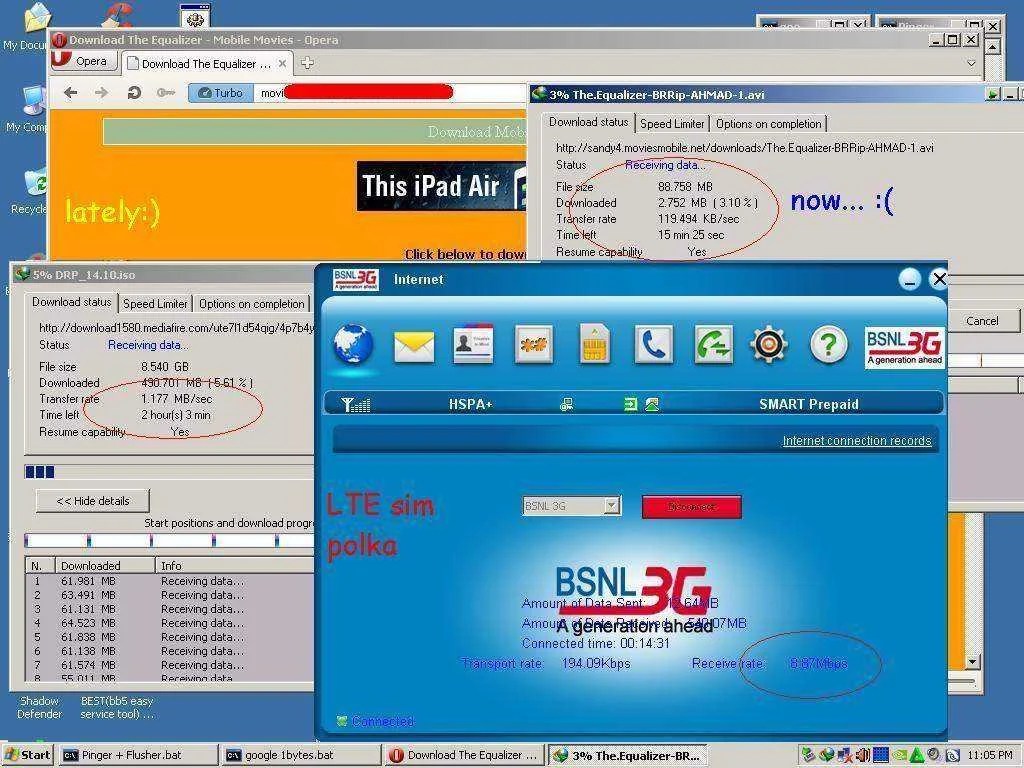
Task: Open the Opera main menu button
Action: pyautogui.click(x=85, y=61)
